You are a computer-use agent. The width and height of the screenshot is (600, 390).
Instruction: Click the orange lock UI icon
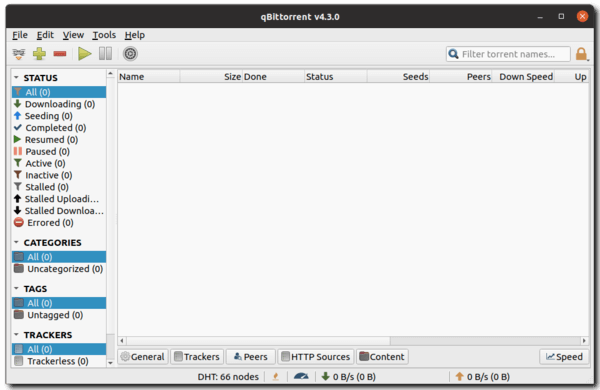click(x=581, y=54)
